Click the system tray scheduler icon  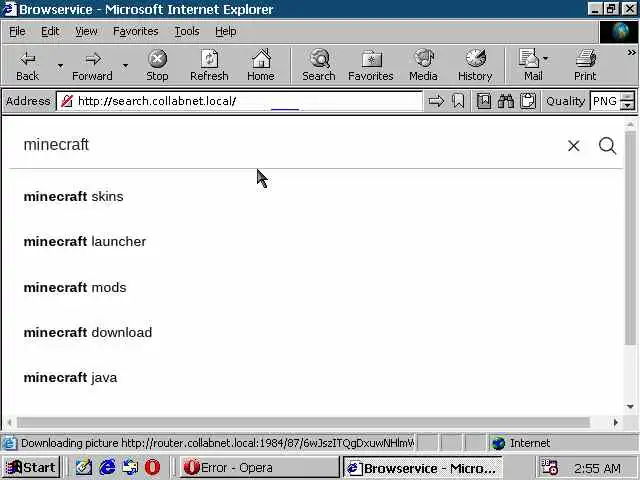tap(549, 467)
